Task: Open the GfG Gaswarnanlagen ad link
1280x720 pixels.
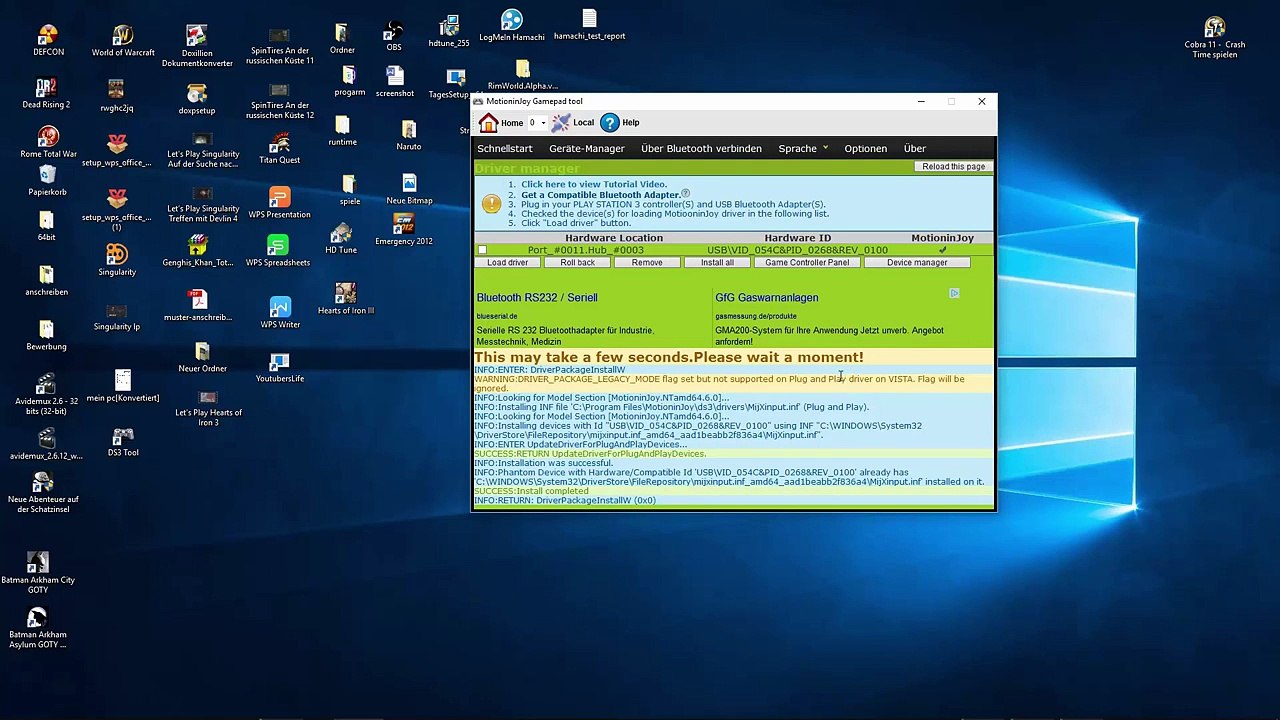Action: pos(767,298)
